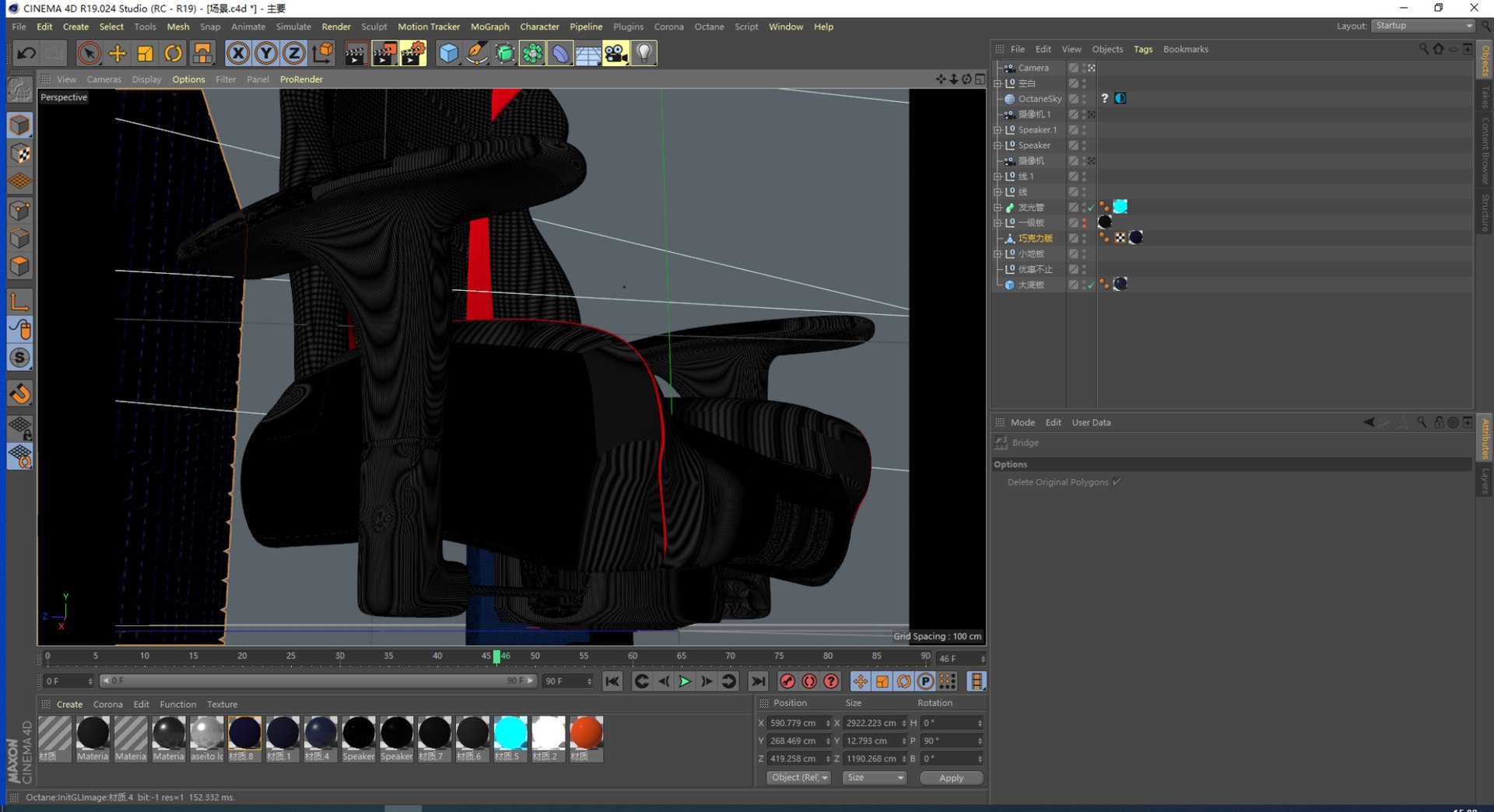
Task: Open Edit Render Settings gear clapperboard
Action: (413, 53)
